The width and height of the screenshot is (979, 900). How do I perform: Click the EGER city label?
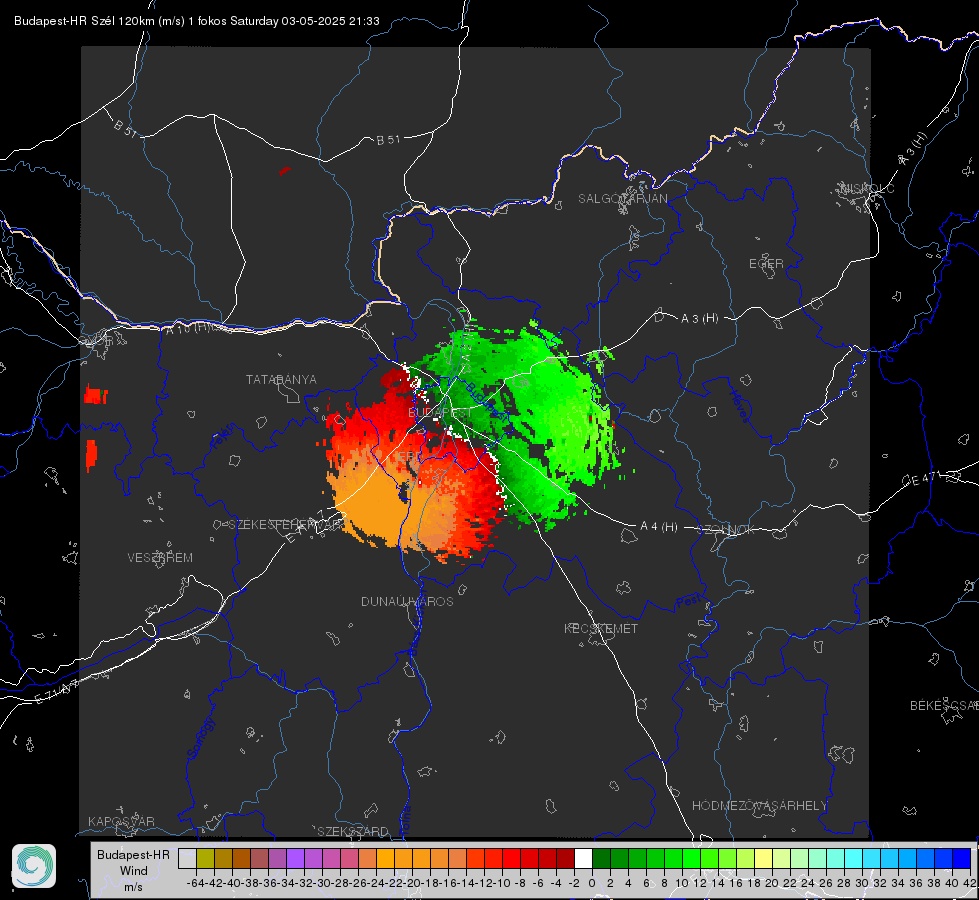[766, 264]
